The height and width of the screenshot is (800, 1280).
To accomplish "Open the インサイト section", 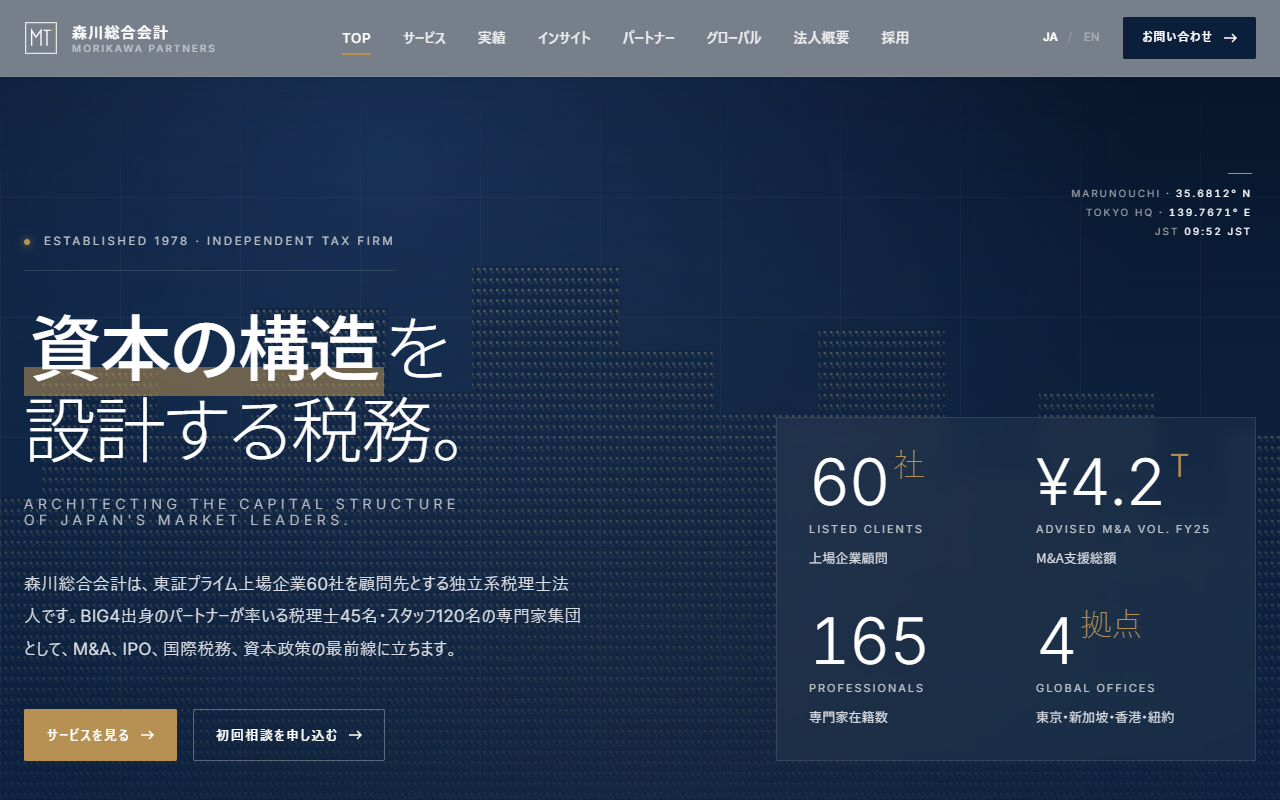I will pos(564,38).
